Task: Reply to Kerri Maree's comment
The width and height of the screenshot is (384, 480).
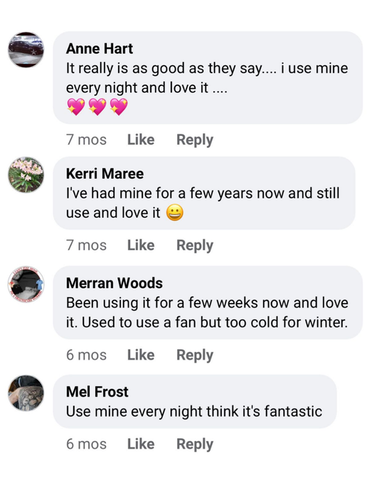Action: tap(195, 246)
